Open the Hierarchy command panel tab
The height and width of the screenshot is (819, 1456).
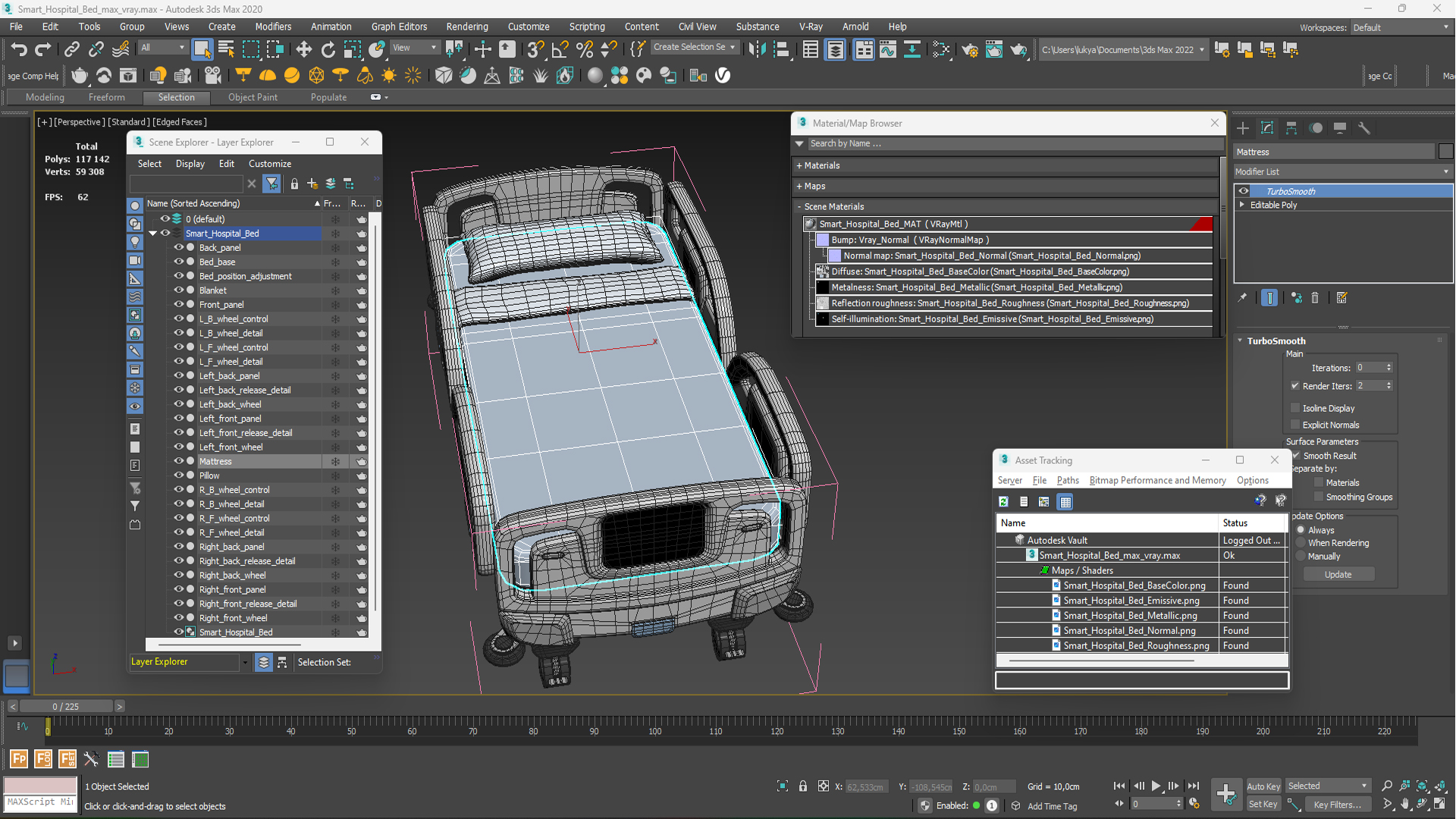click(x=1291, y=128)
